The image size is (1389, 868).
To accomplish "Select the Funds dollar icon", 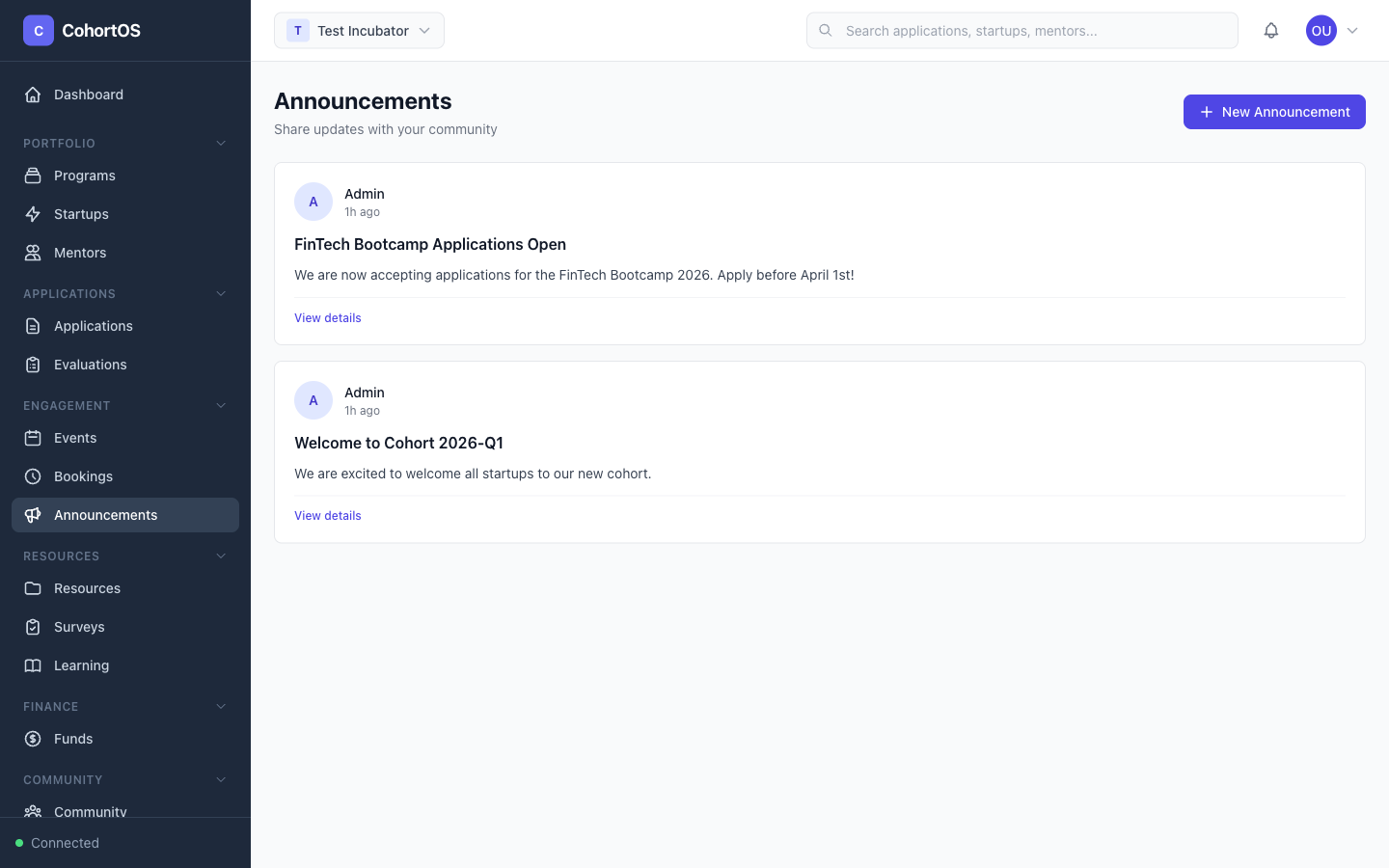I will click(x=32, y=738).
